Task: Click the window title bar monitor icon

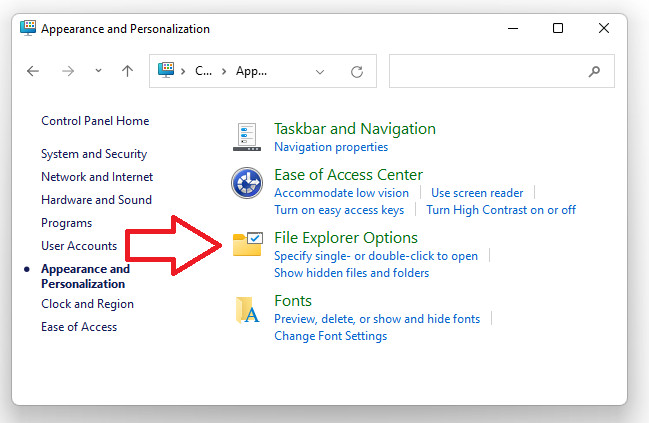Action: (28, 28)
